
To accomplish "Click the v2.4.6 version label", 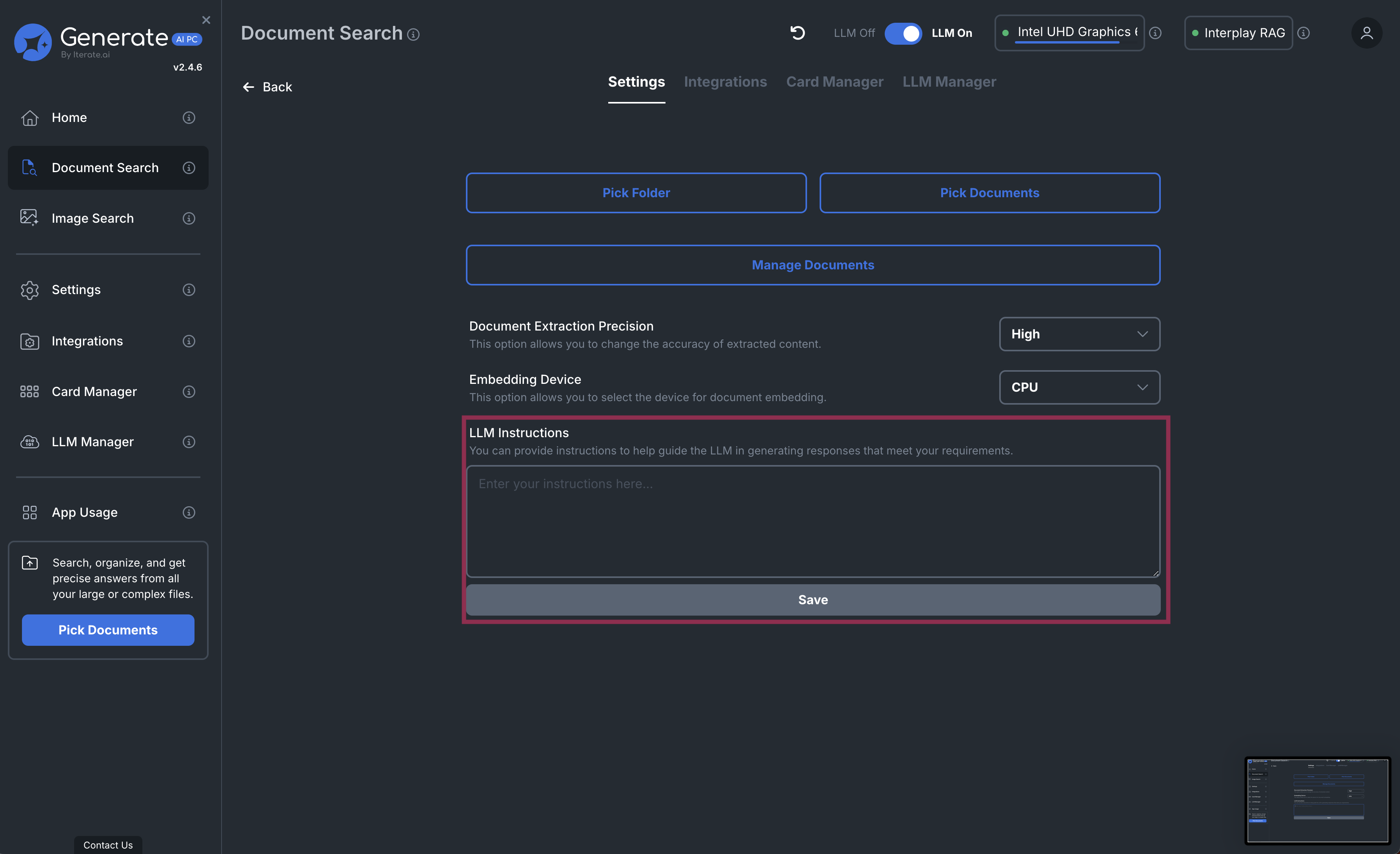I will (187, 67).
